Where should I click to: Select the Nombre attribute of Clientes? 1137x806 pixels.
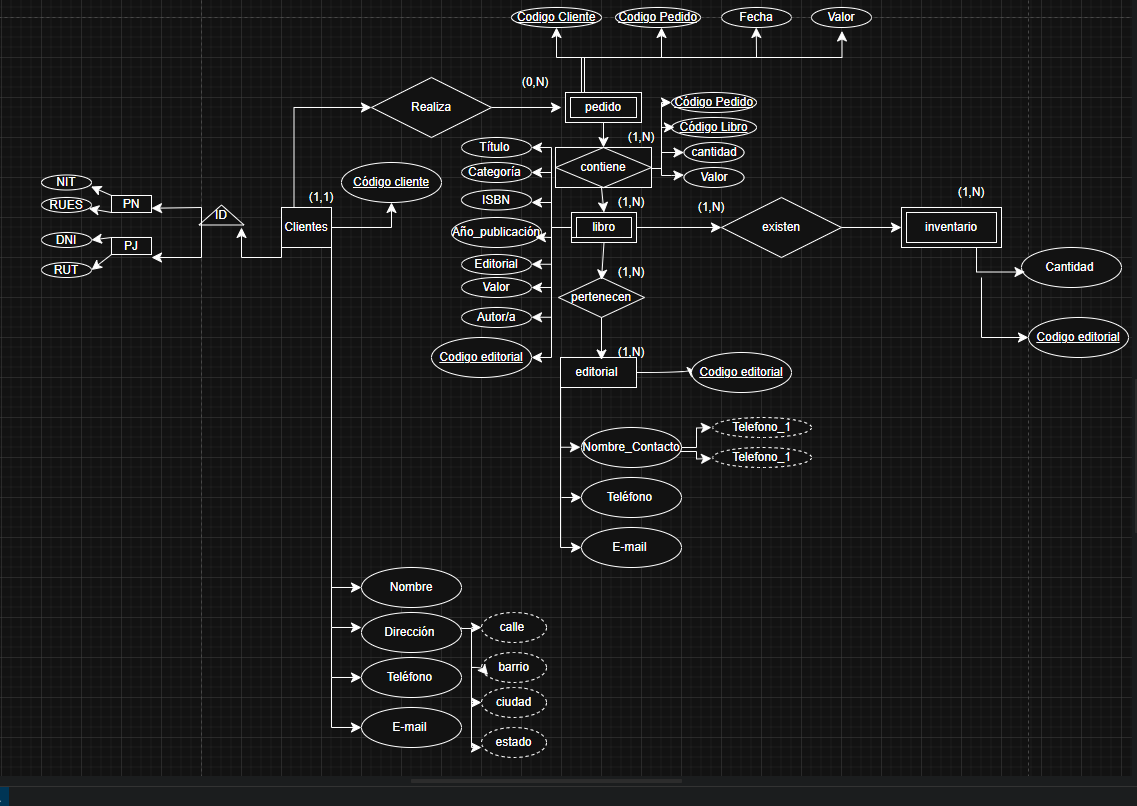coord(411,587)
